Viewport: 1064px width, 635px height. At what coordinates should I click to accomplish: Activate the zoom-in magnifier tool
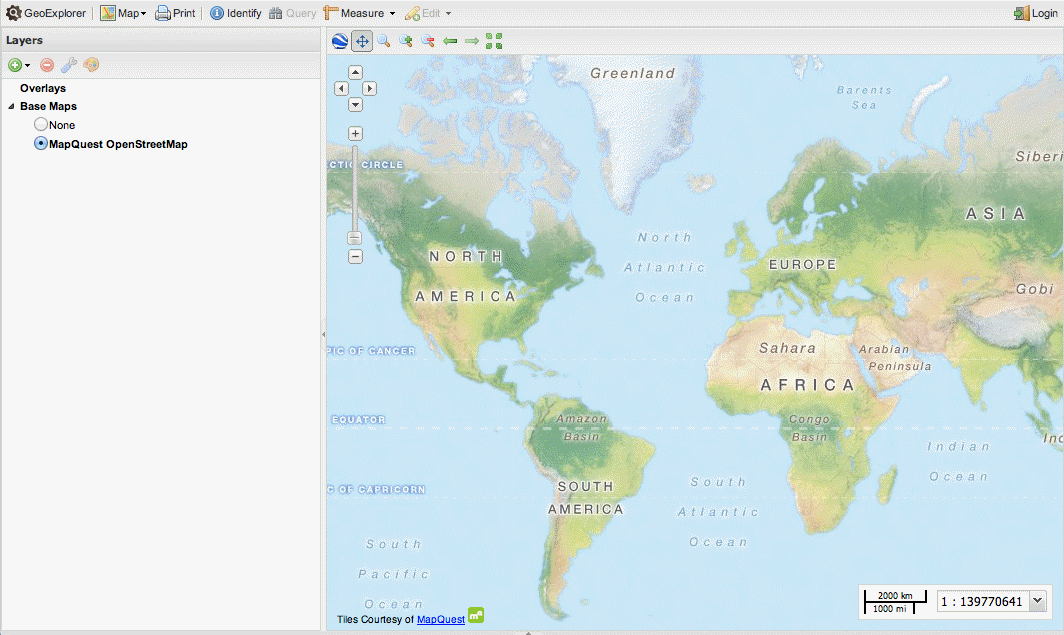tap(405, 41)
